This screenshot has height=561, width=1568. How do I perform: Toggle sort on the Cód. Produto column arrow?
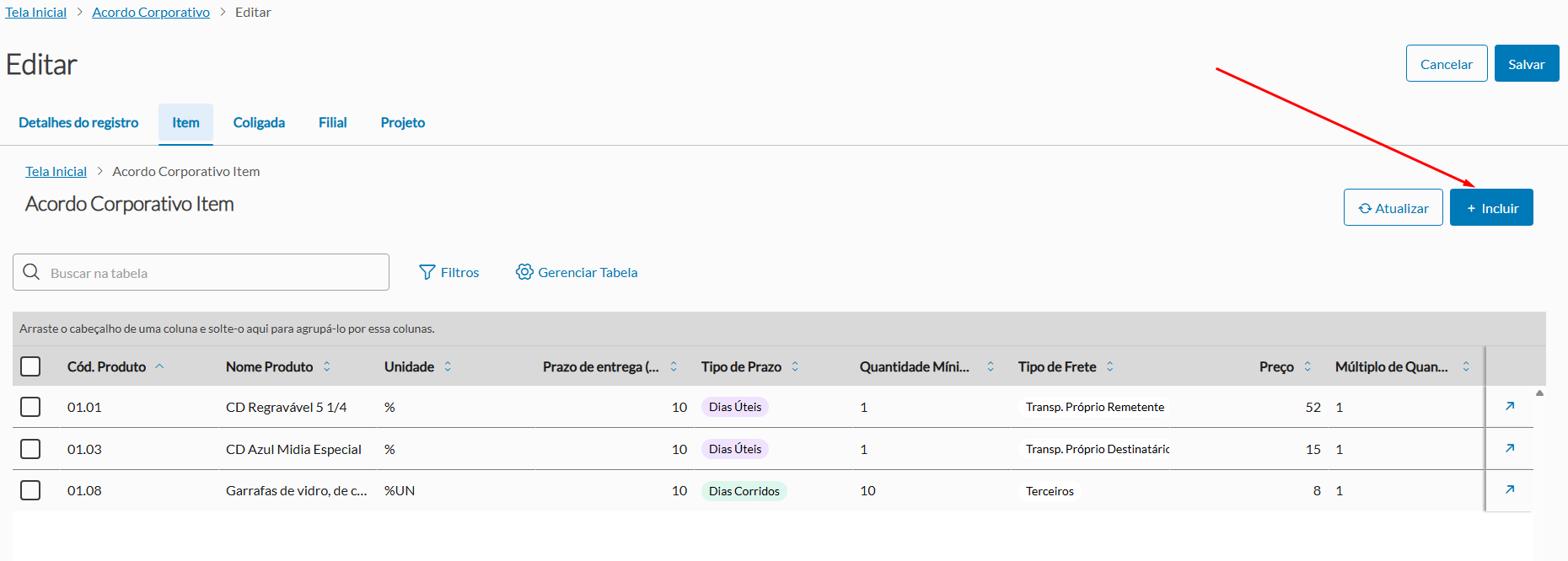click(x=159, y=366)
